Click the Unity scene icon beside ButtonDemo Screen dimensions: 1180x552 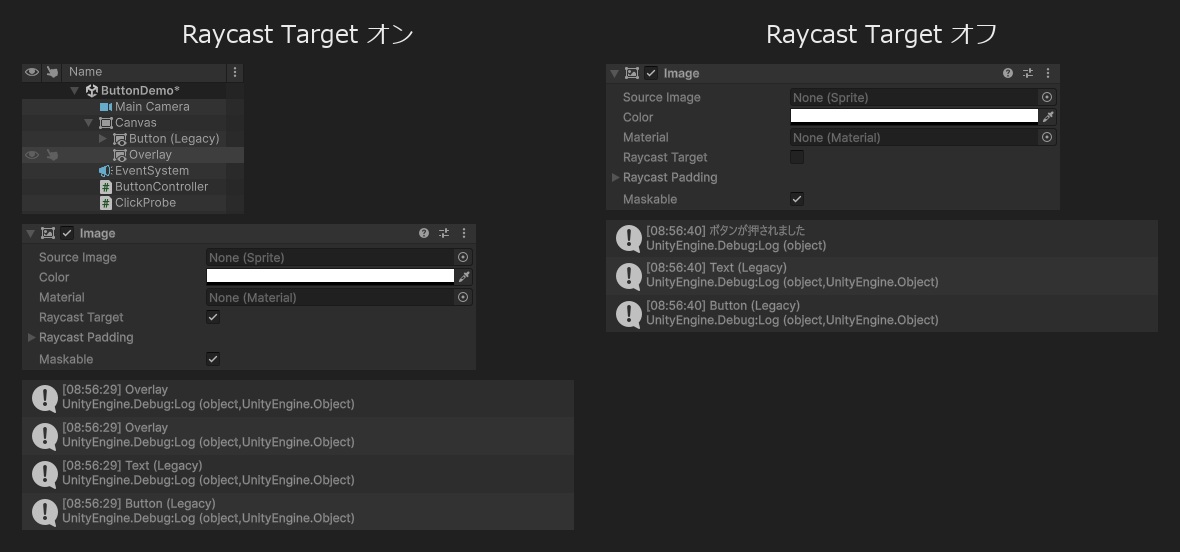(x=92, y=91)
